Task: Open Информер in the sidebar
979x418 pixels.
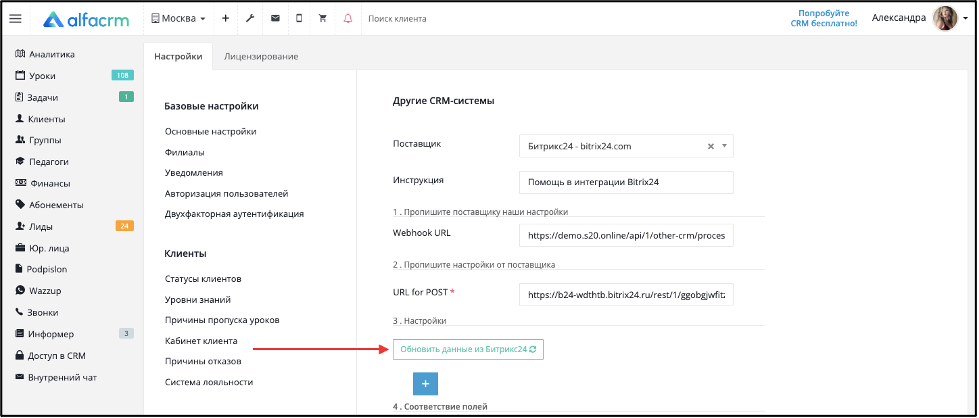Action: point(44,334)
